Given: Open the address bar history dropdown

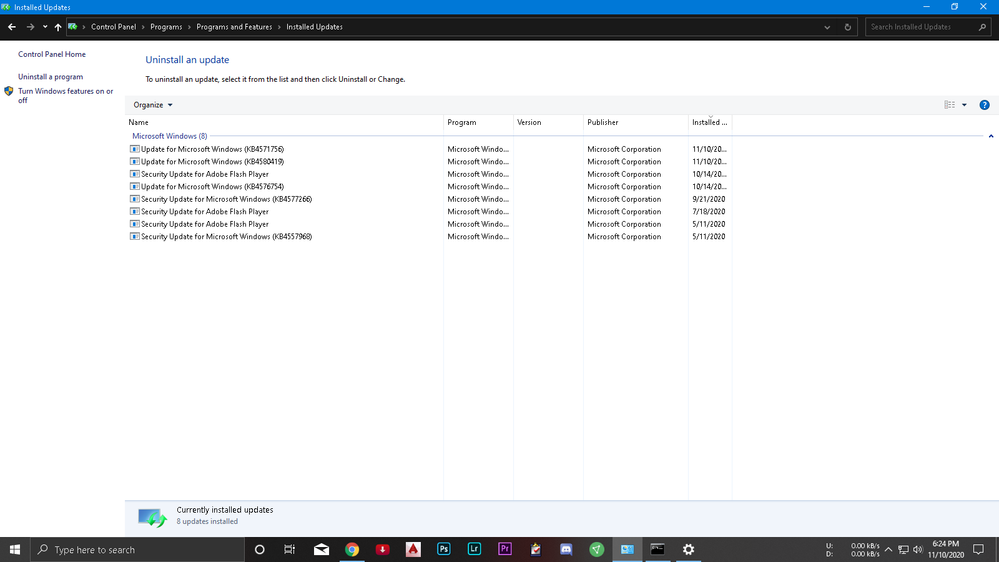Looking at the screenshot, I should tap(827, 27).
